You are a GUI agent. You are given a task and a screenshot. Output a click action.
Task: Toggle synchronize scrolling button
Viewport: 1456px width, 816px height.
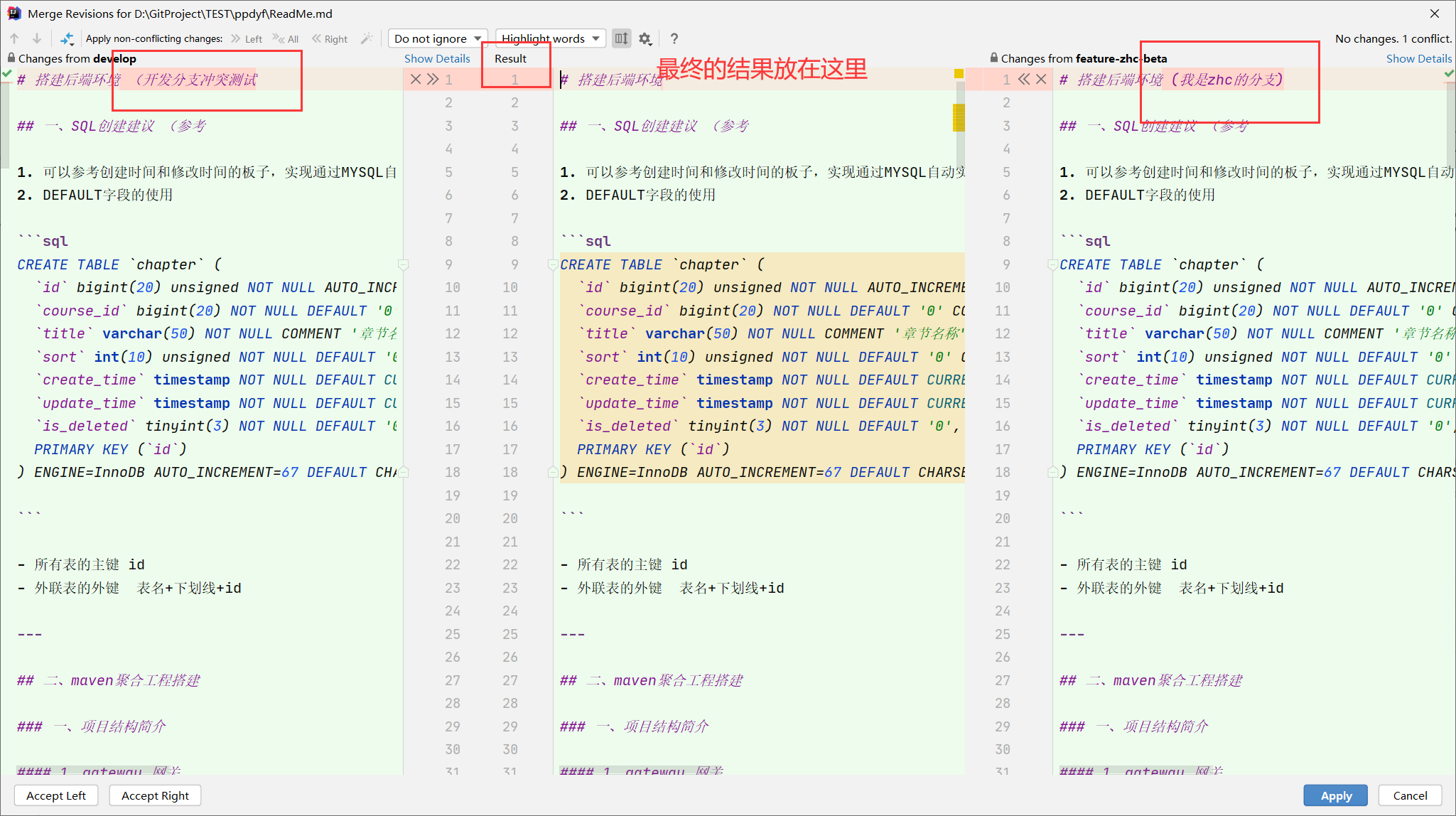tap(621, 38)
